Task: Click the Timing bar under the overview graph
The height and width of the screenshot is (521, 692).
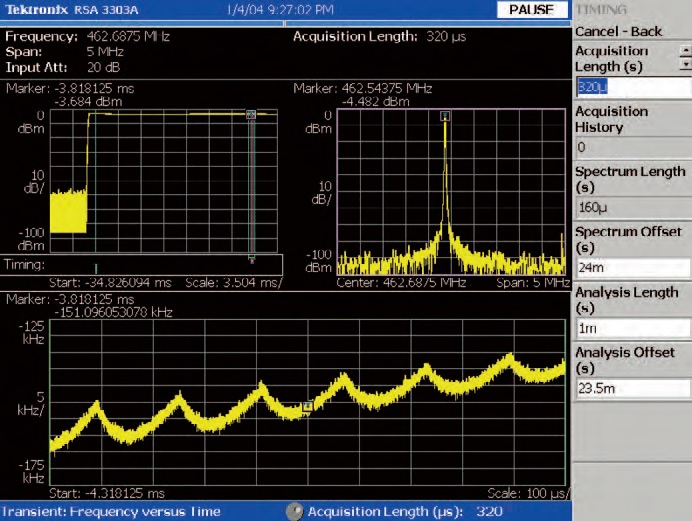Action: pos(142,265)
